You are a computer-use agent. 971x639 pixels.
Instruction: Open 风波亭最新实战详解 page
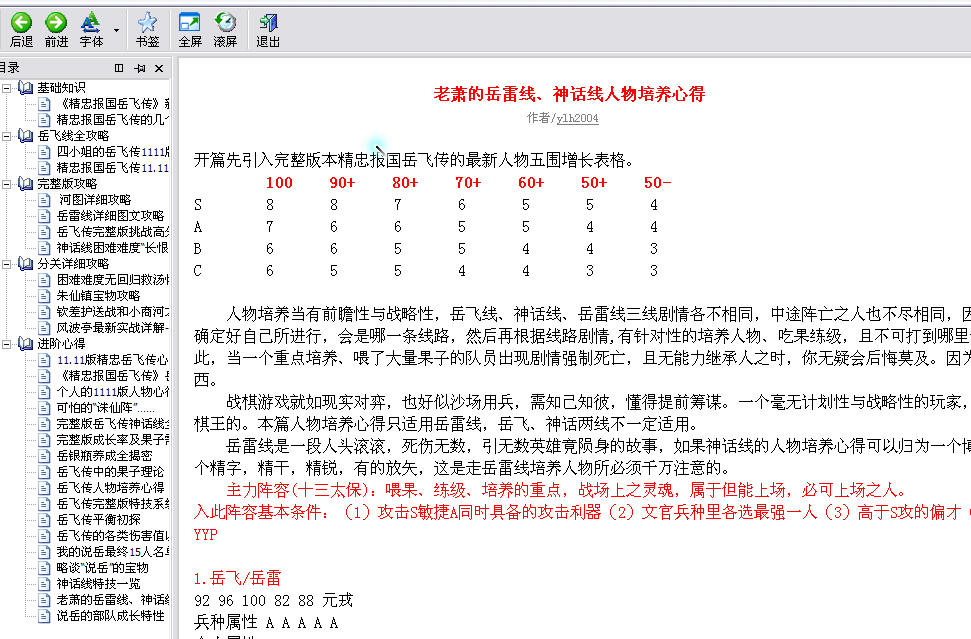(x=113, y=328)
